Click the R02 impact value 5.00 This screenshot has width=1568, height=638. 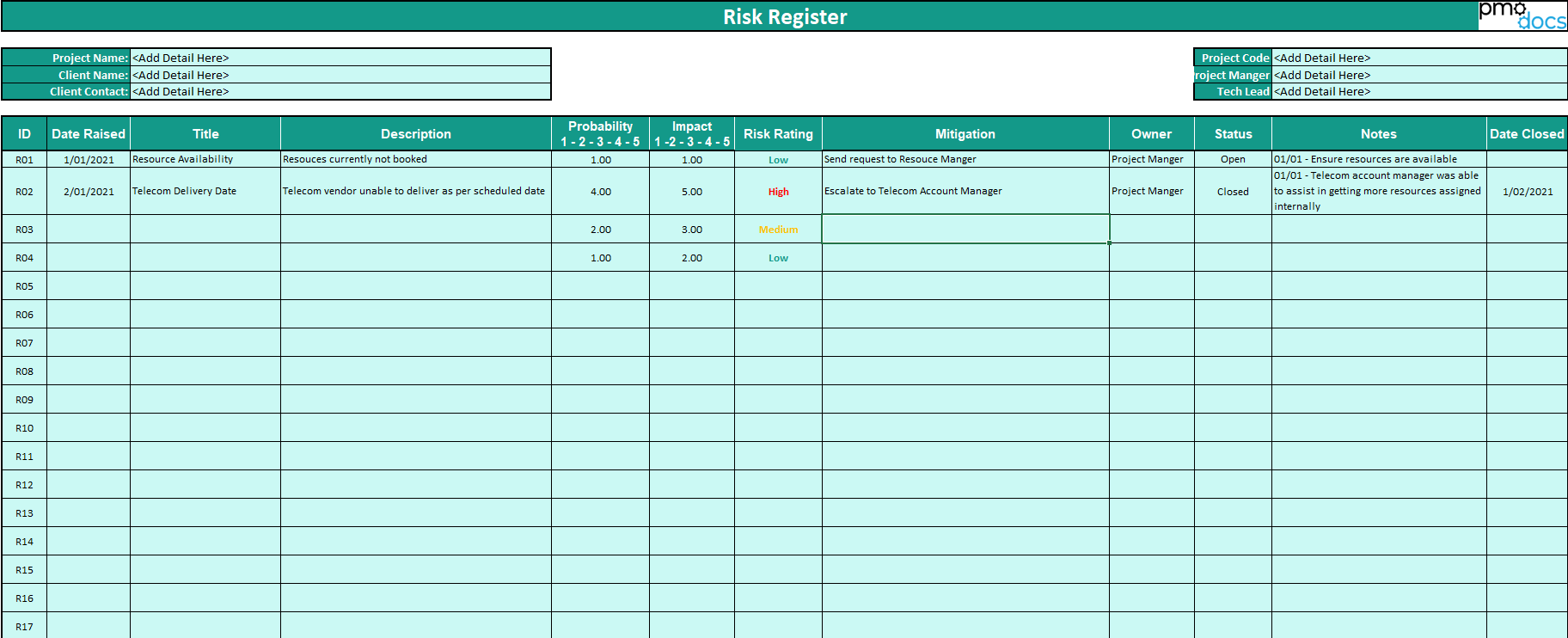coord(692,191)
